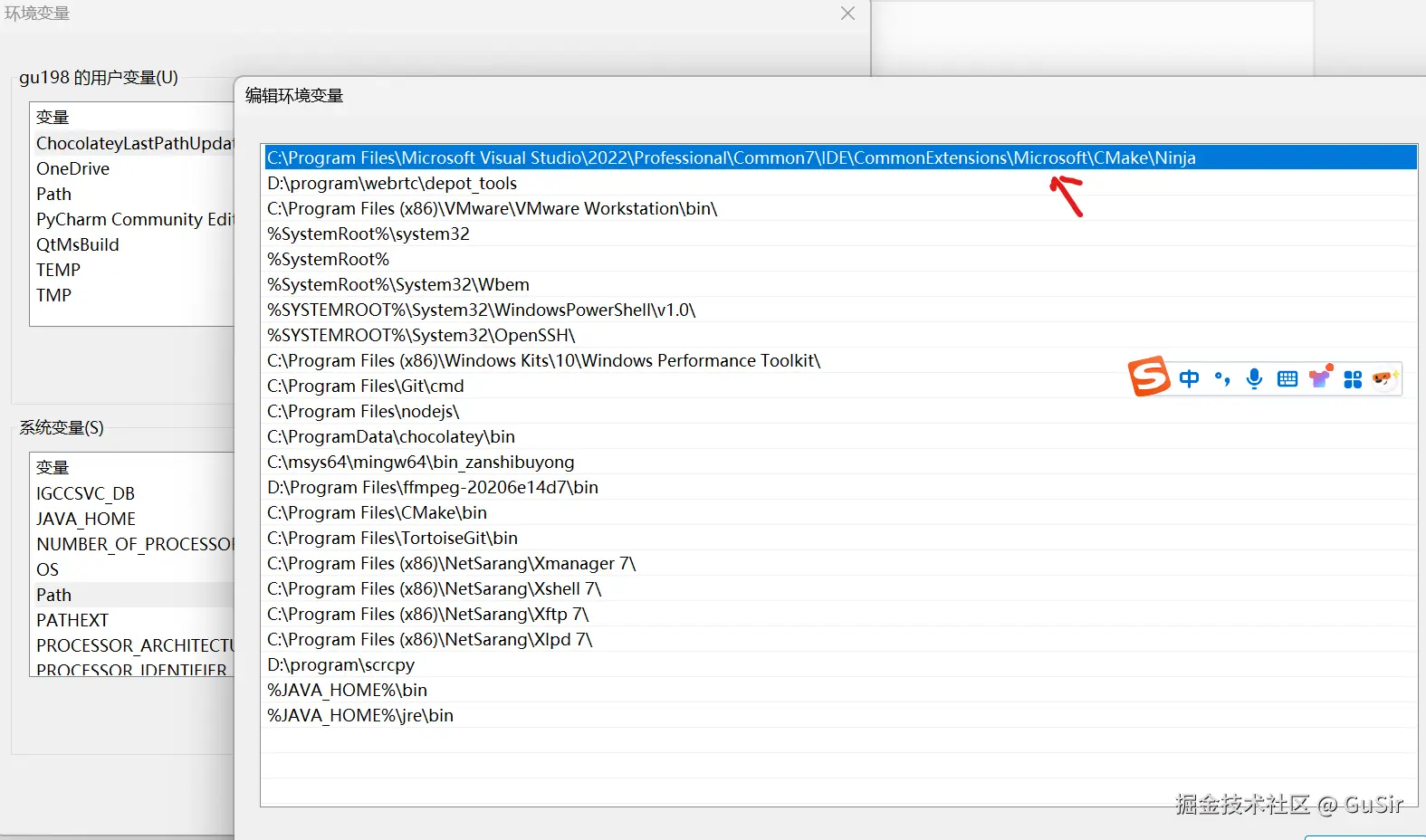Select the D:\program\scrcpy entry

(x=839, y=664)
